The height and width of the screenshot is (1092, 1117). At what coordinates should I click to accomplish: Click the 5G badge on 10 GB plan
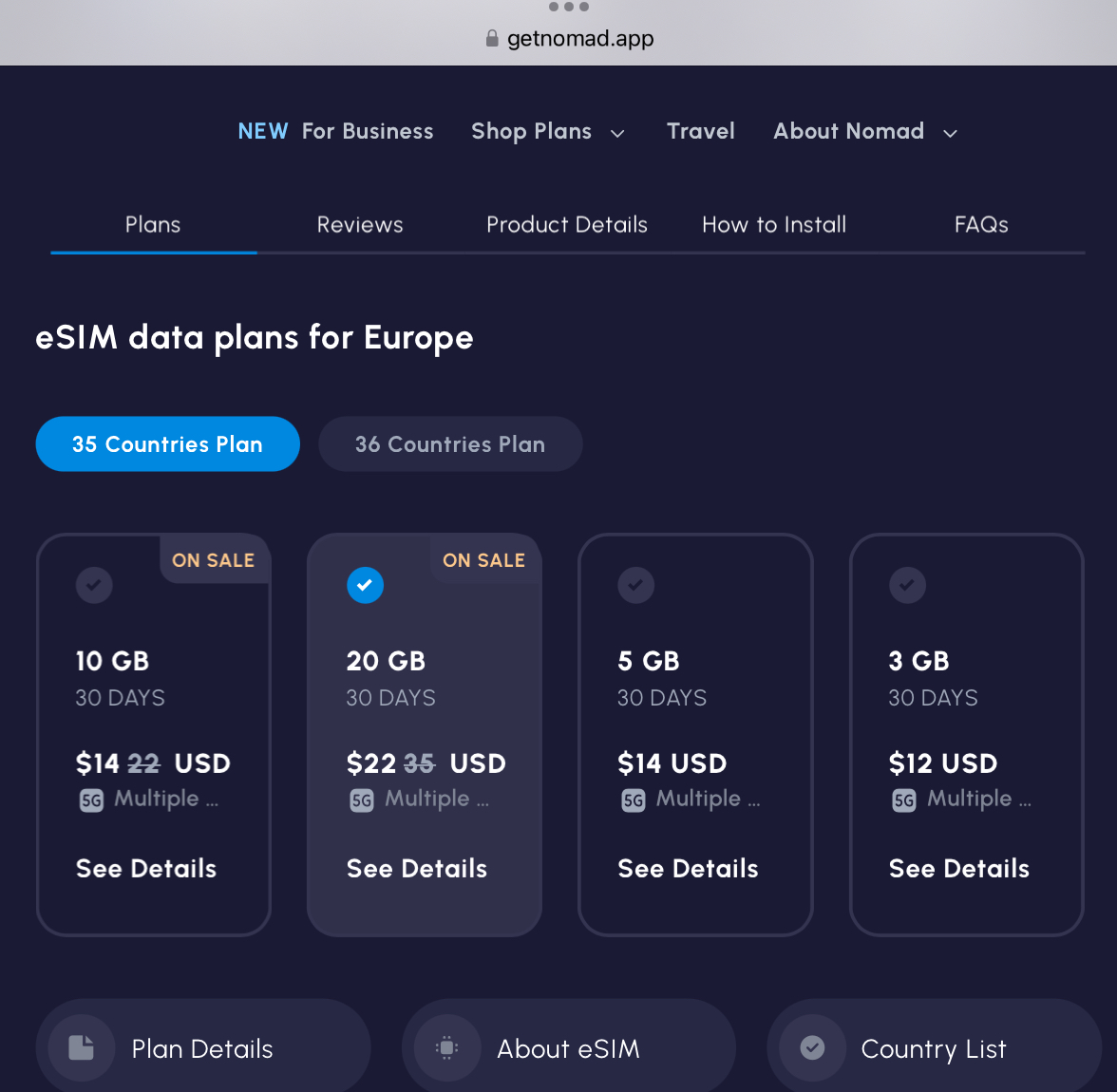(x=91, y=800)
